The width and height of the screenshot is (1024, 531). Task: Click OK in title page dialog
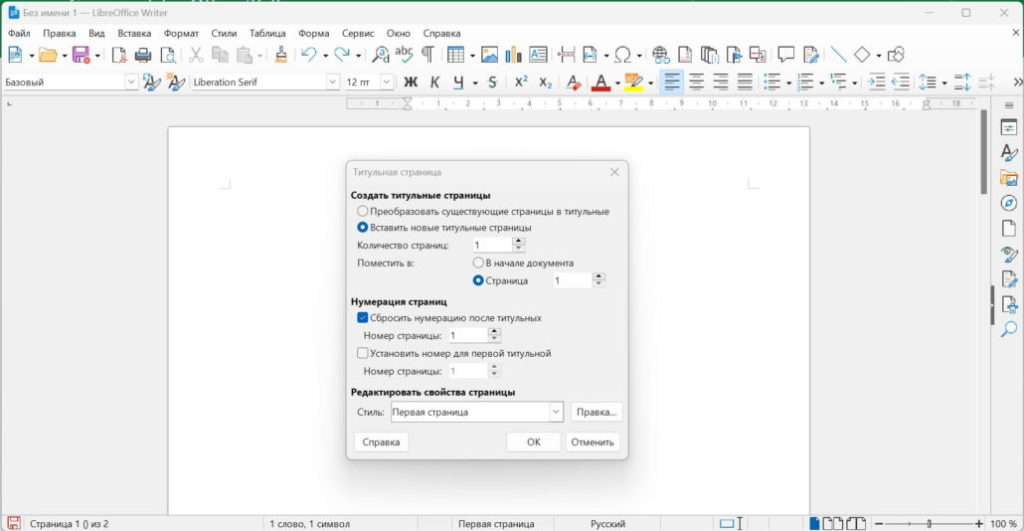(x=534, y=442)
